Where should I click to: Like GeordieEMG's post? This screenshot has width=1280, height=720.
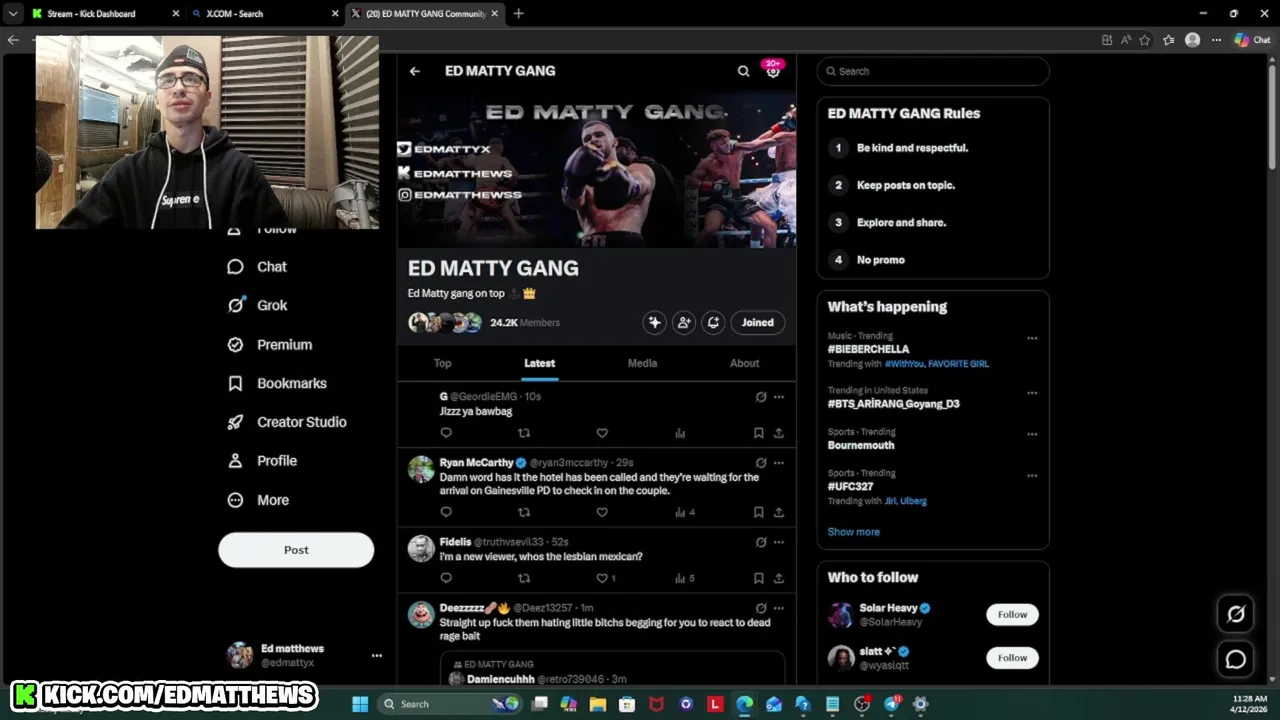[602, 433]
